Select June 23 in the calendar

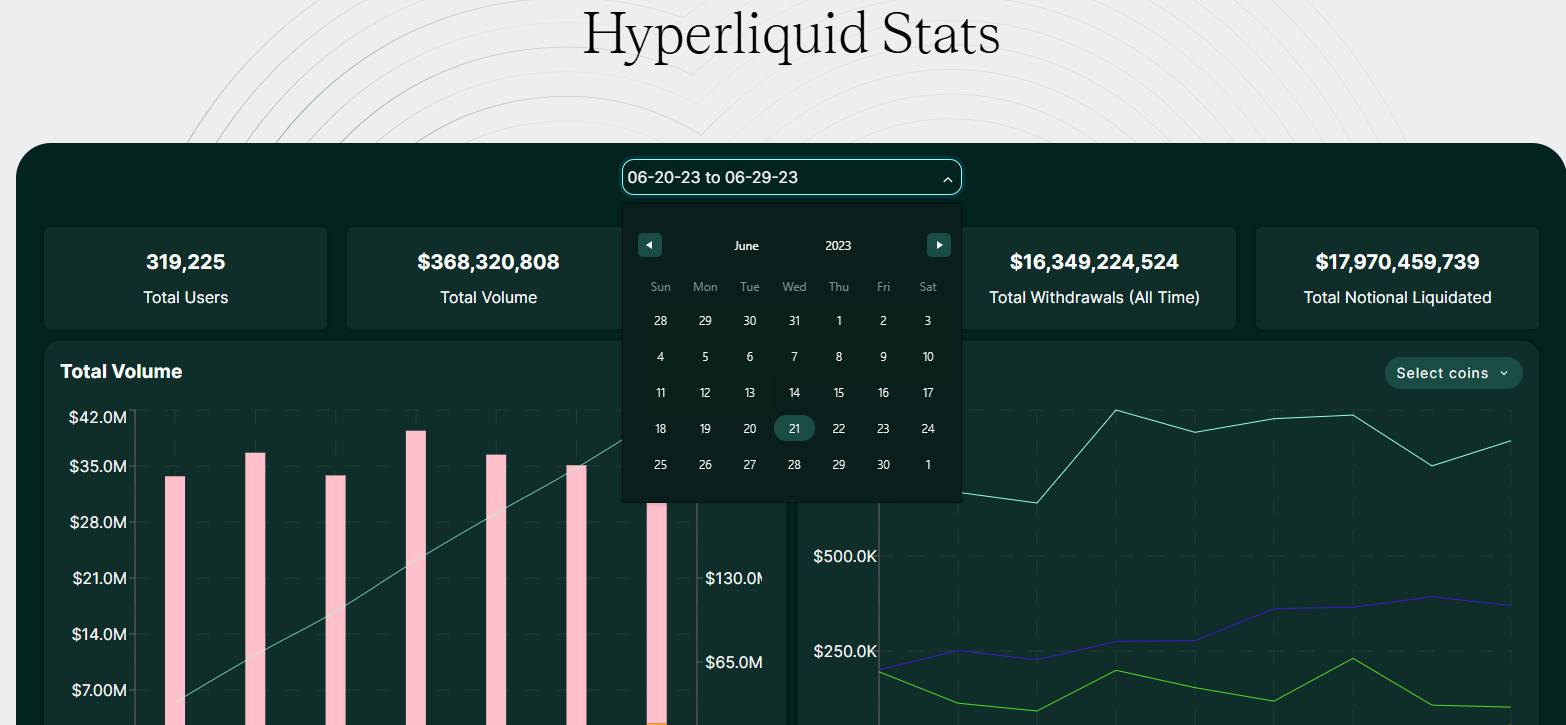coord(883,428)
